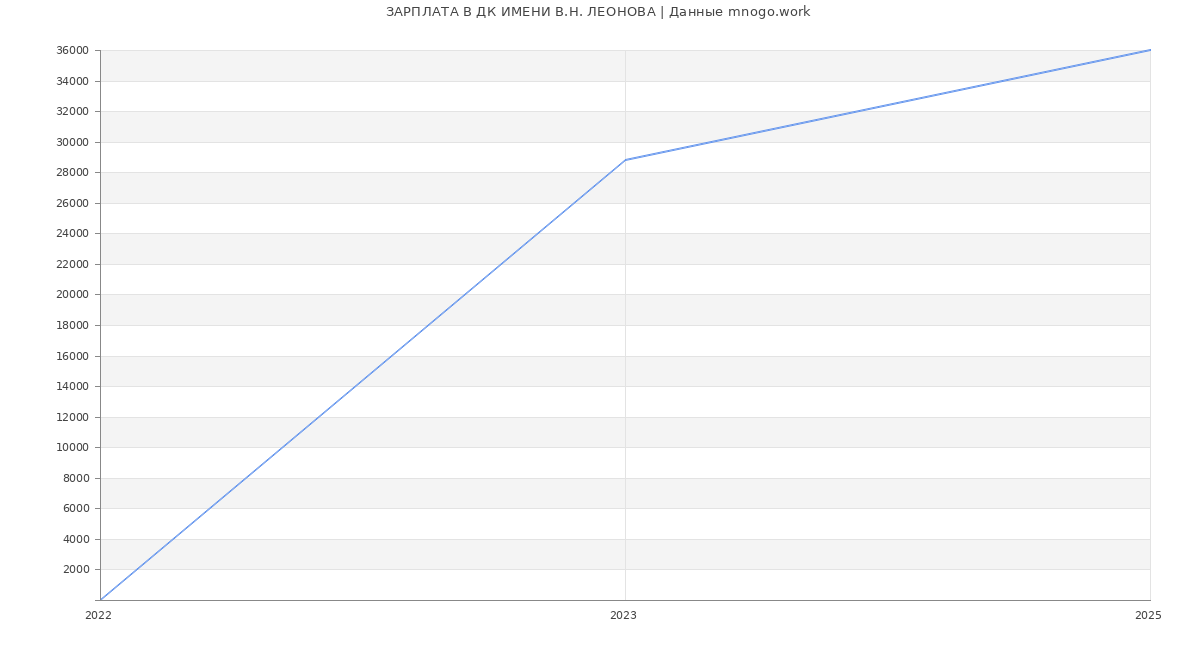Click the 8000 y-axis value
The width and height of the screenshot is (1200, 650).
click(76, 478)
